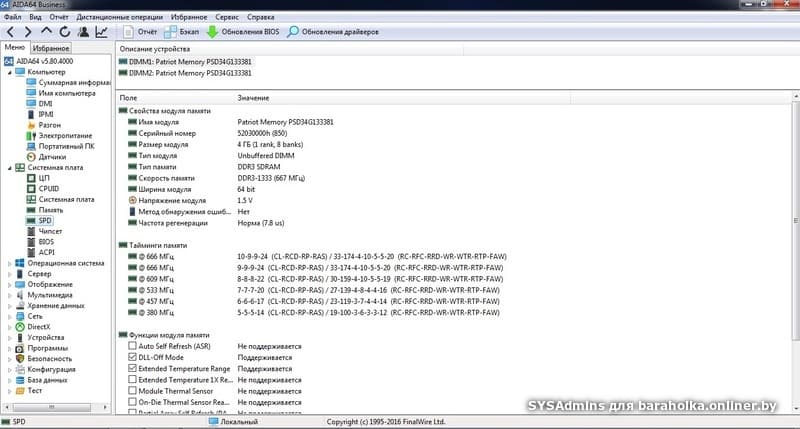Select Портативный ПК tree item

click(x=60, y=146)
